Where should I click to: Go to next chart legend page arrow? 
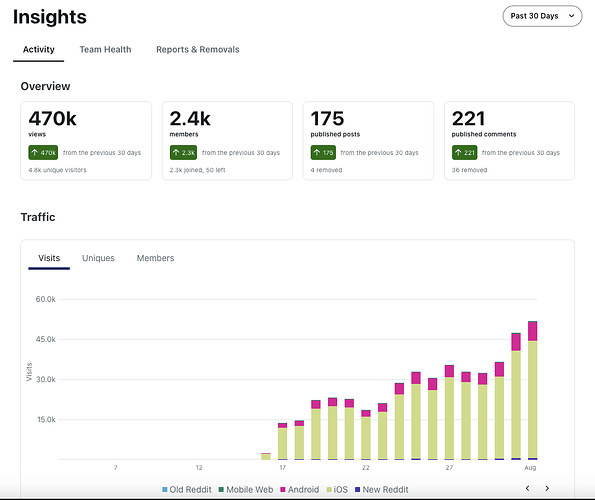(547, 488)
